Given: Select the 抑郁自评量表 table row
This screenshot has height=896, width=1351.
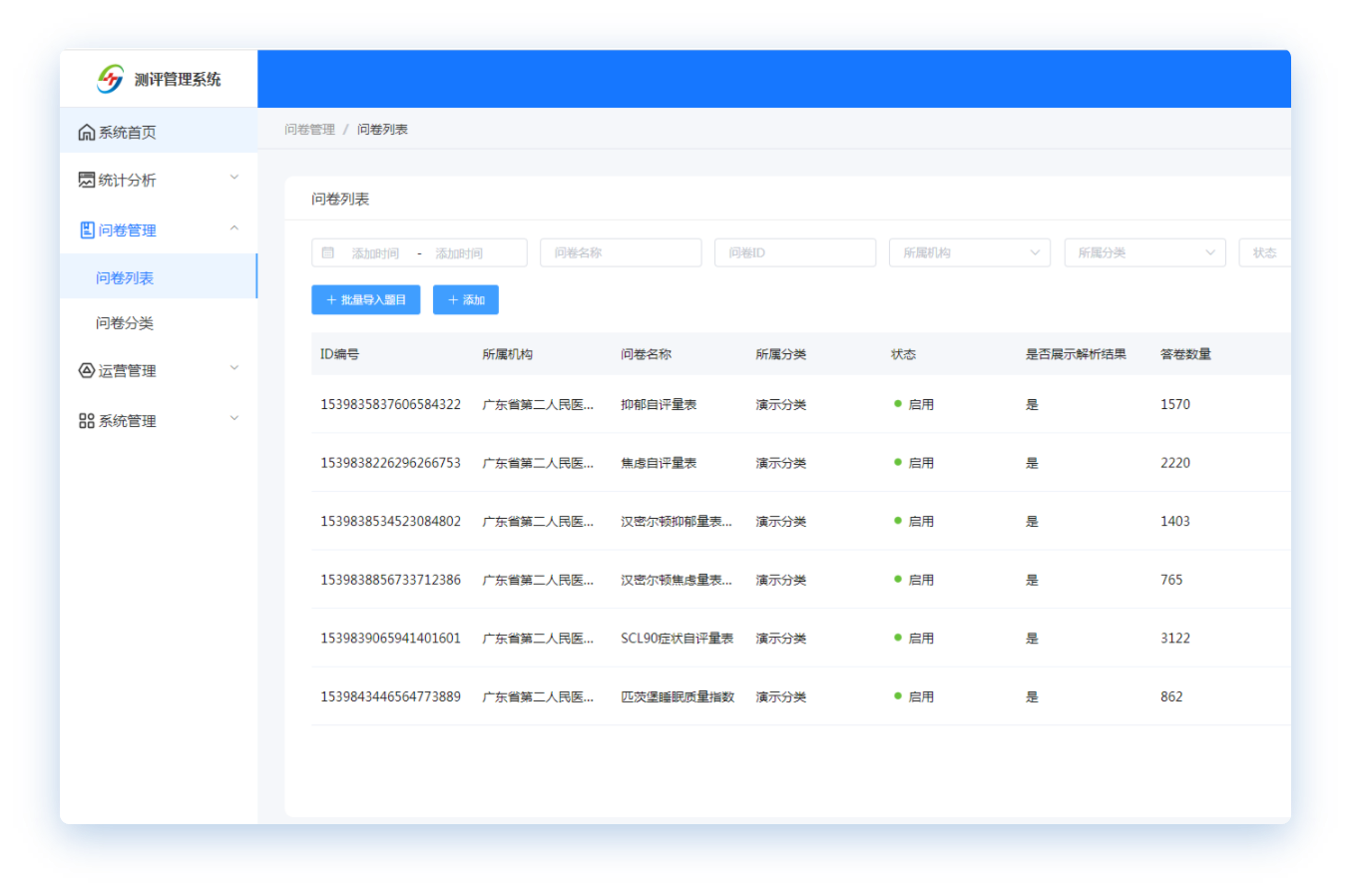Looking at the screenshot, I should tap(659, 405).
